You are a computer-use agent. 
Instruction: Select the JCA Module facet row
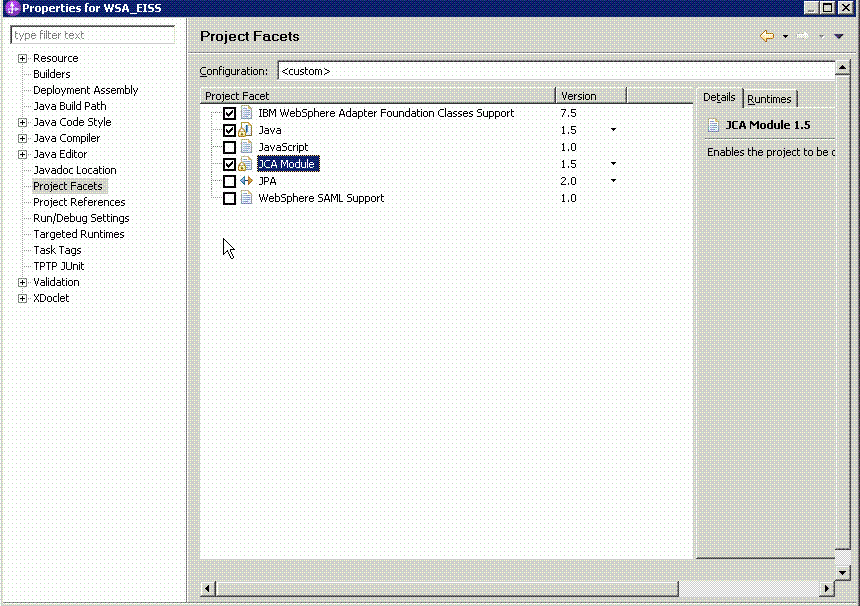click(286, 164)
